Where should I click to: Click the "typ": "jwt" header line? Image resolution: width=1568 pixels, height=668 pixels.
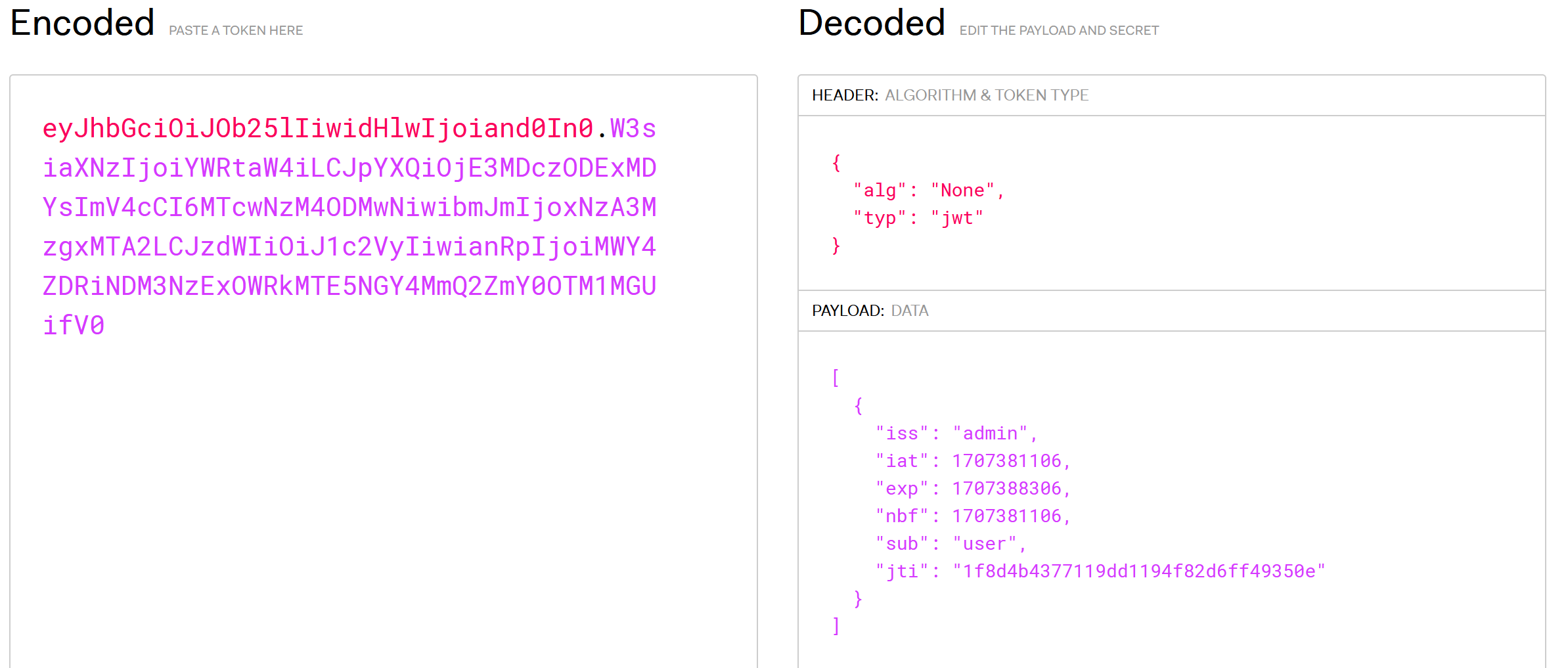coord(918,218)
